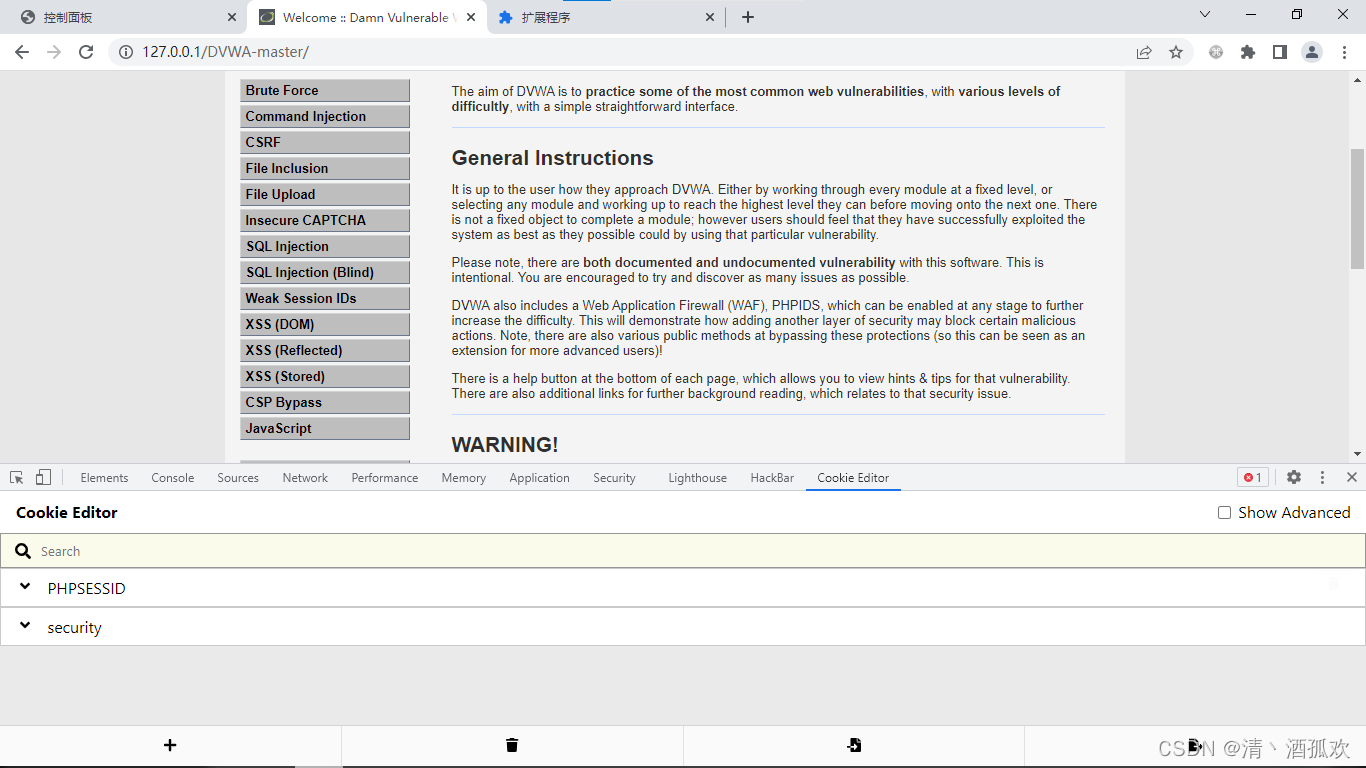Expand the PHPSESSID cookie row
The width and height of the screenshot is (1366, 768).
(683, 588)
